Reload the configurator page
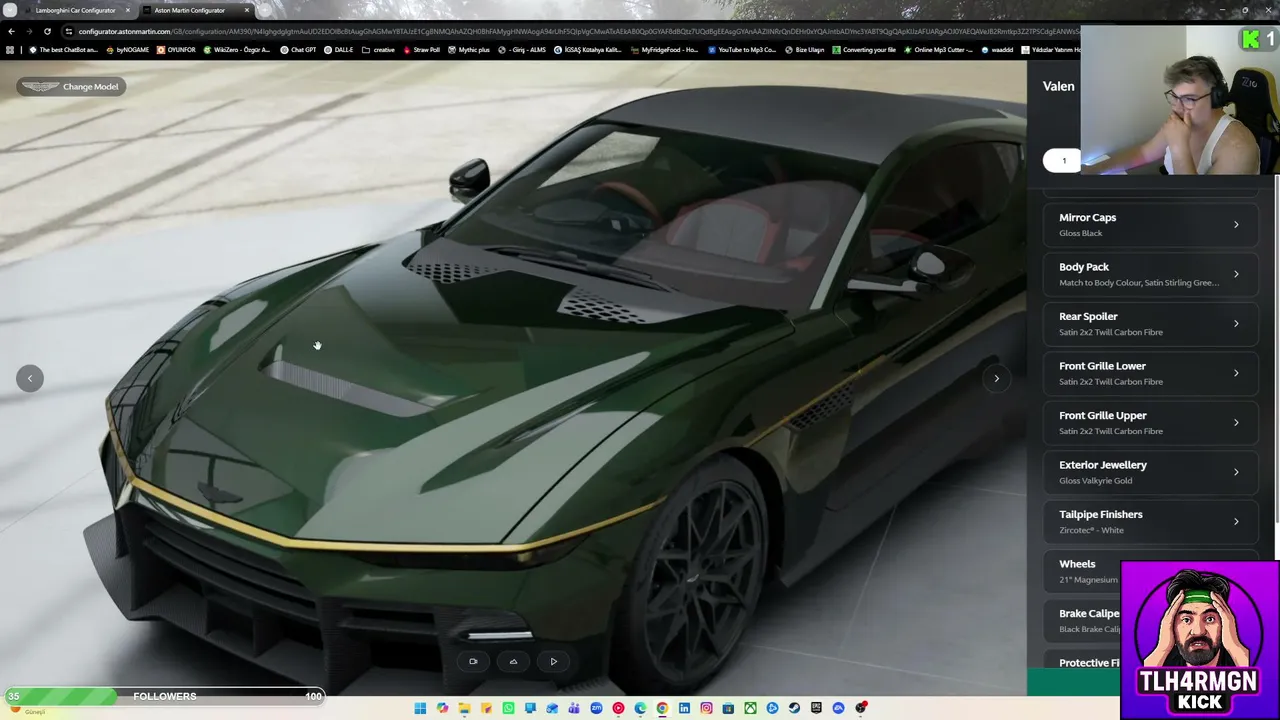The width and height of the screenshot is (1280, 720). (x=47, y=31)
